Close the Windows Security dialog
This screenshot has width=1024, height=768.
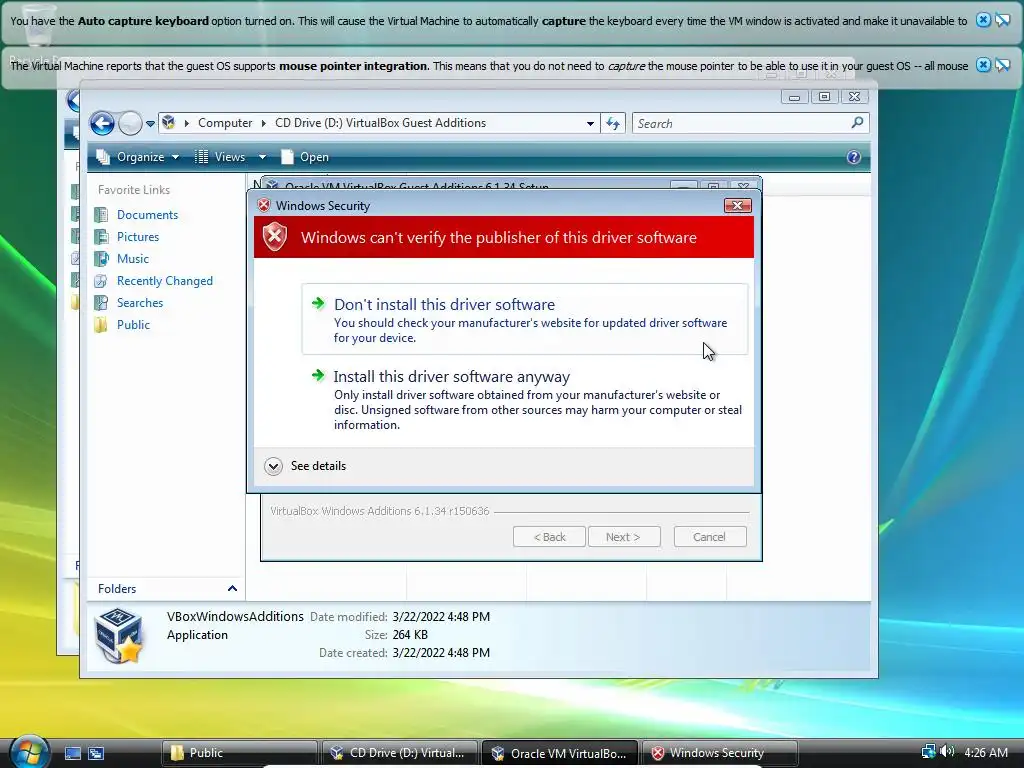[x=737, y=206]
